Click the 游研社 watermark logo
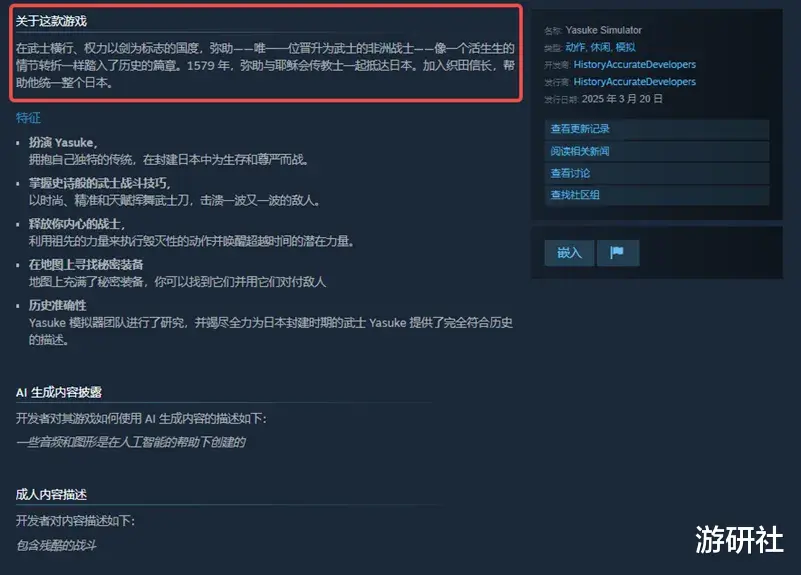Image resolution: width=801 pixels, height=575 pixels. pos(739,540)
